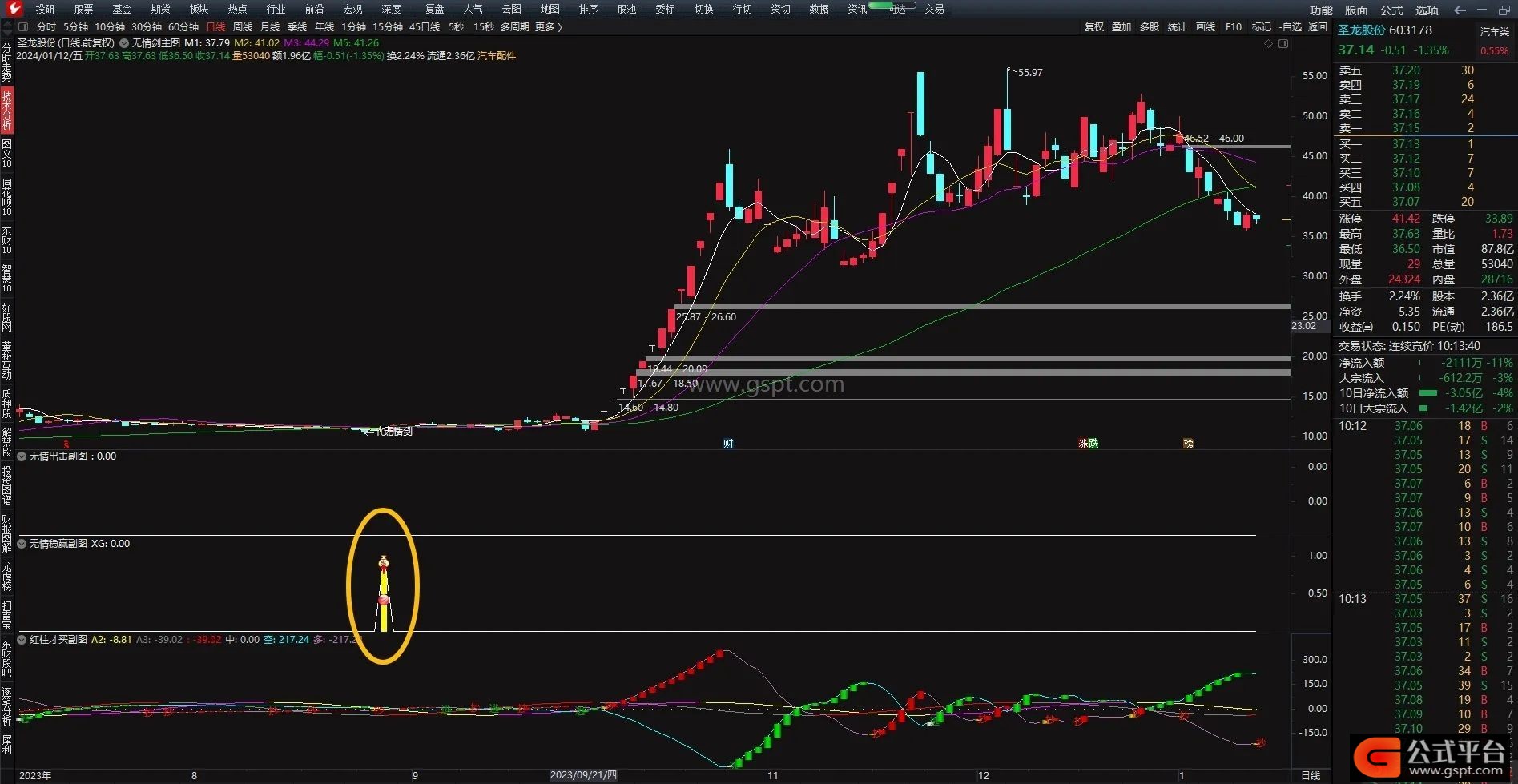
Task: Click the 多股 multi-stock button
Action: [x=1150, y=27]
